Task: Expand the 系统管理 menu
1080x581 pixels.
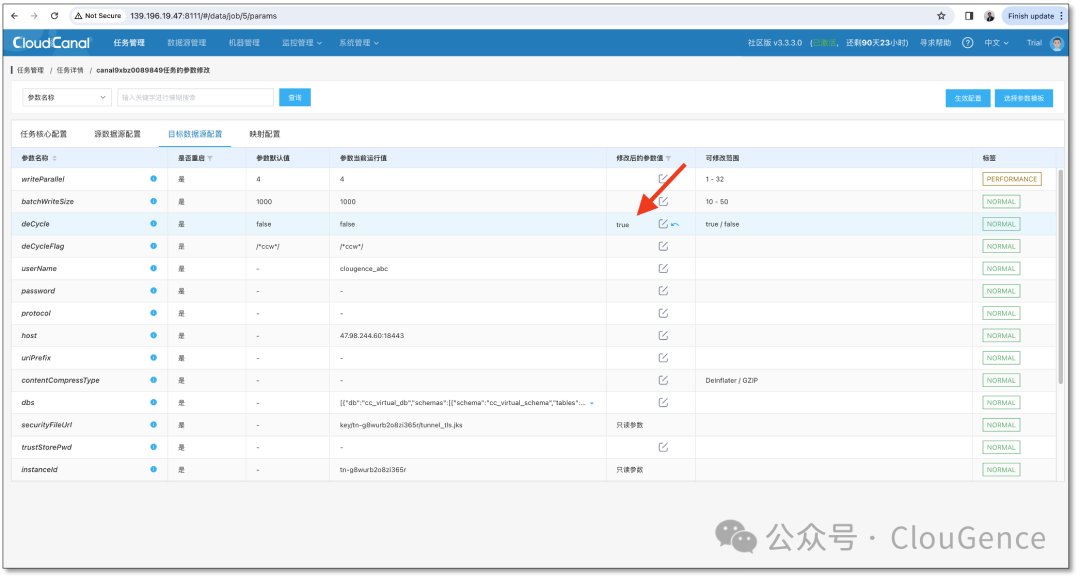Action: (358, 43)
